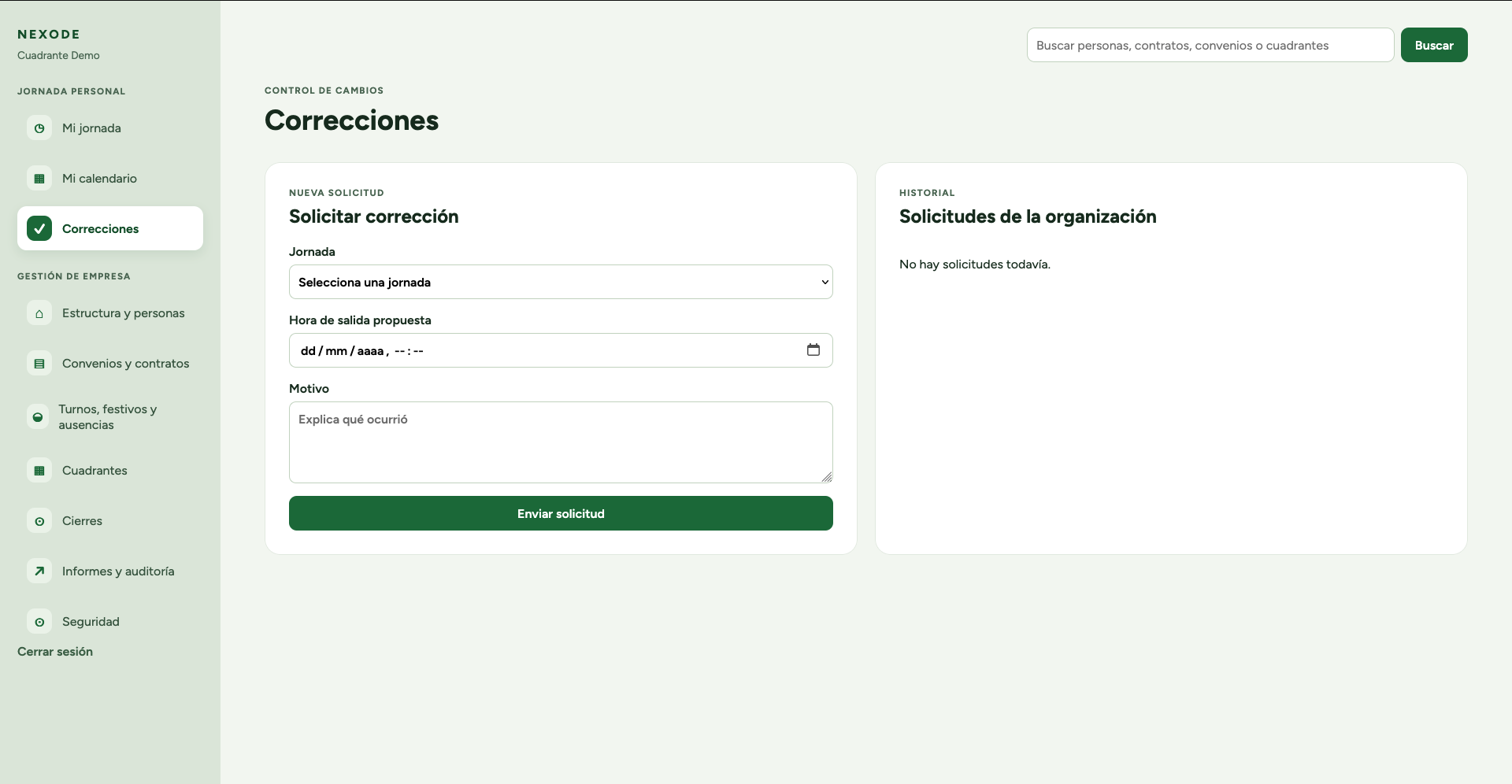Open Informes y auditoría
Image resolution: width=1512 pixels, height=784 pixels.
(110, 571)
